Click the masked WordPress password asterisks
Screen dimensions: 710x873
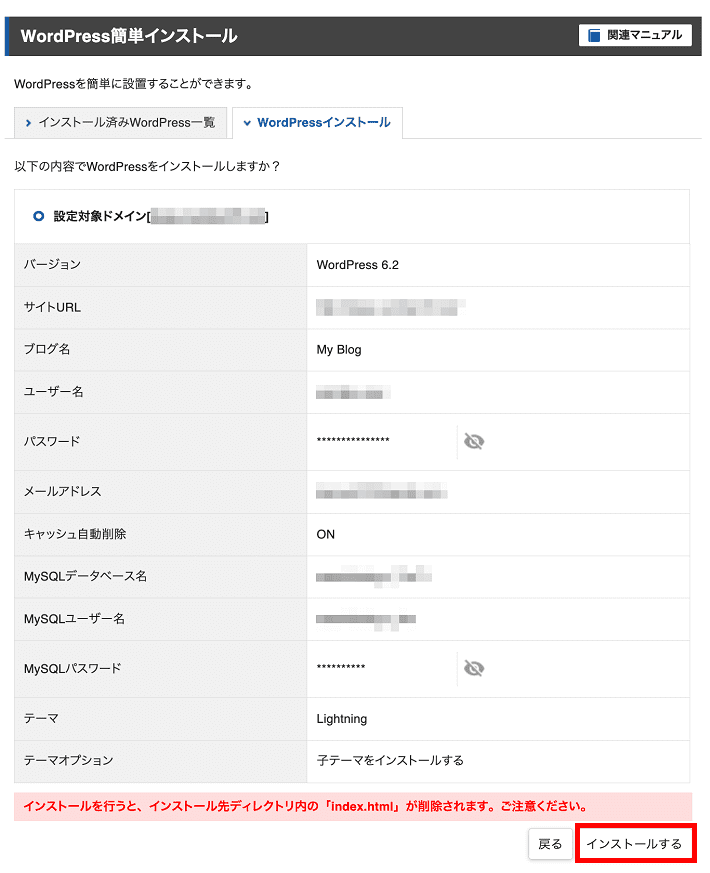tap(353, 440)
